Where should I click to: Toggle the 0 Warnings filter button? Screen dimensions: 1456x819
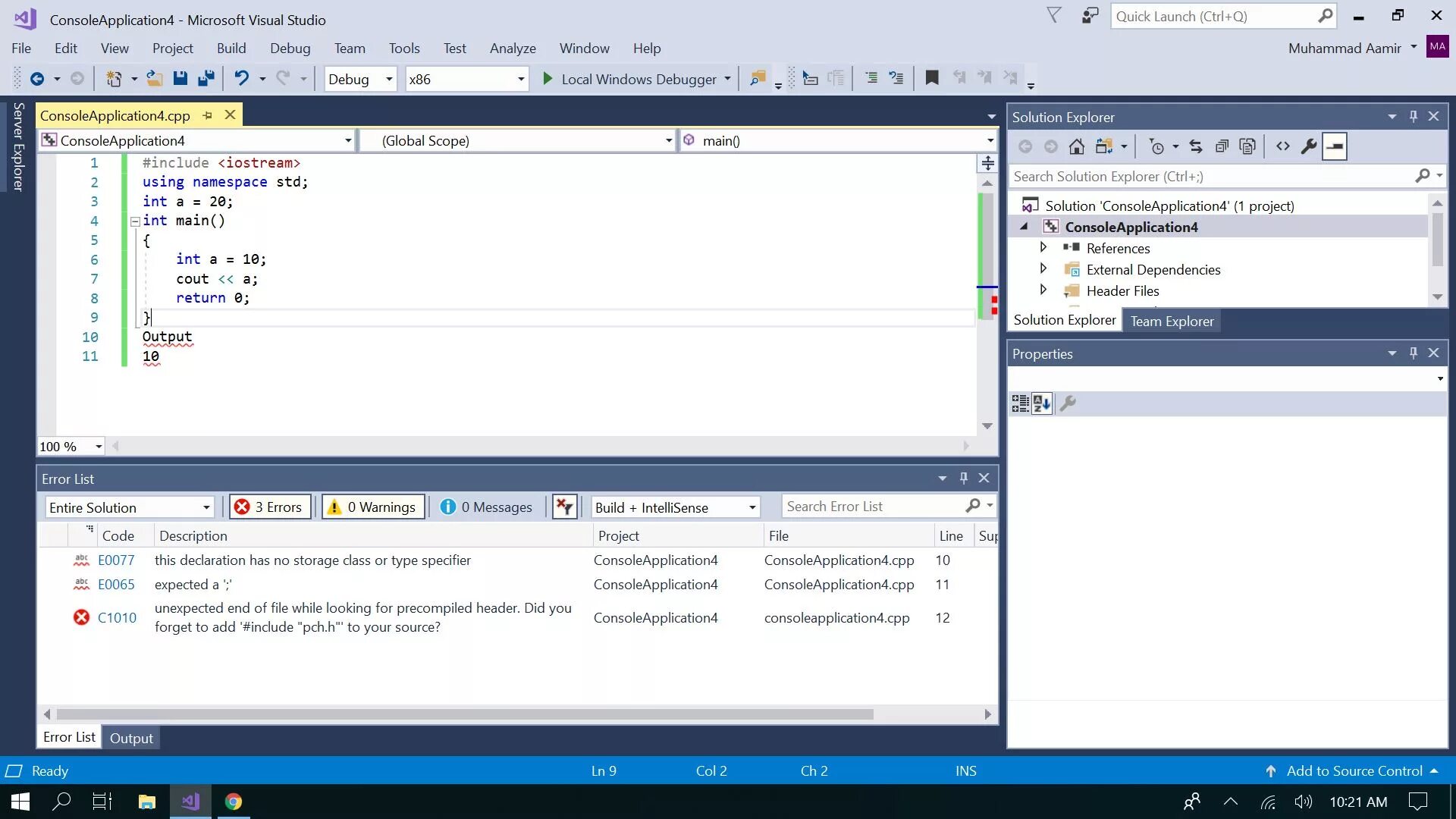(373, 507)
